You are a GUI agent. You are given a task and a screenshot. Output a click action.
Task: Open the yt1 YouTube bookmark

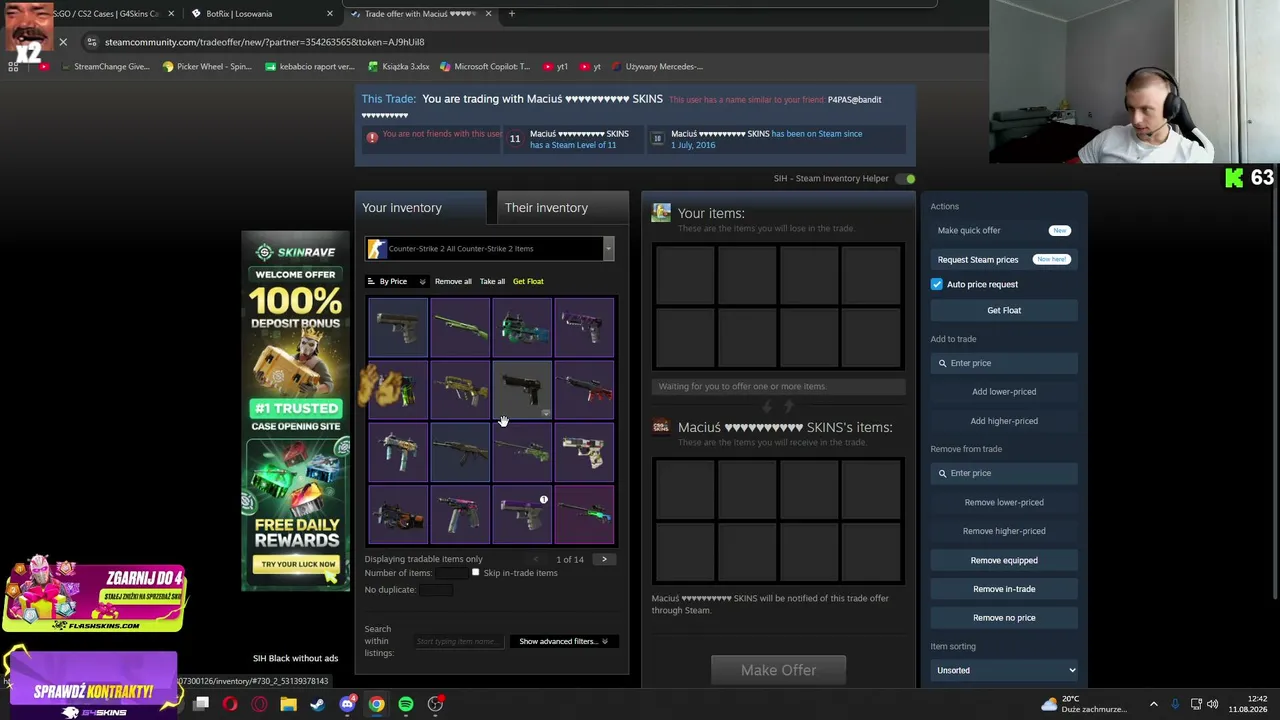[x=555, y=67]
